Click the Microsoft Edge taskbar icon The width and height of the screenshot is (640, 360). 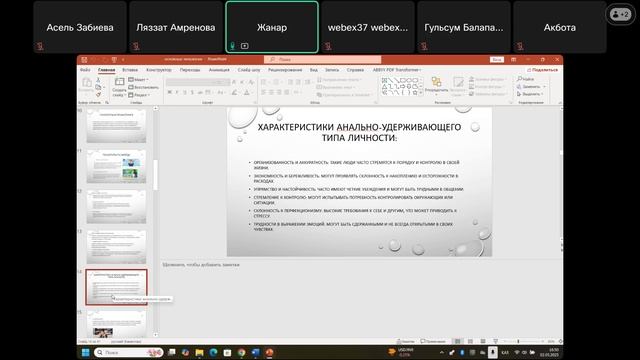pyautogui.click(x=213, y=352)
